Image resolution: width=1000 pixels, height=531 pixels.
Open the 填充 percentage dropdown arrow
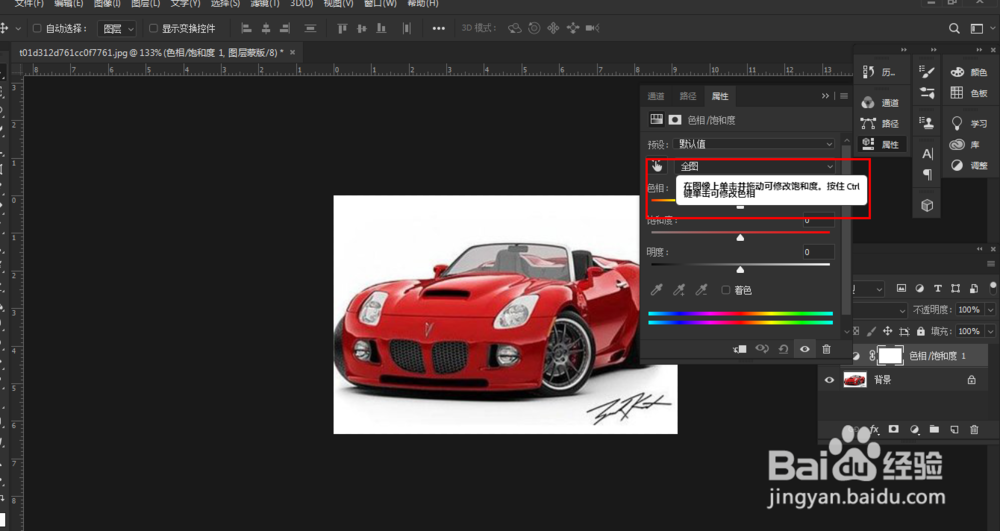(990, 331)
